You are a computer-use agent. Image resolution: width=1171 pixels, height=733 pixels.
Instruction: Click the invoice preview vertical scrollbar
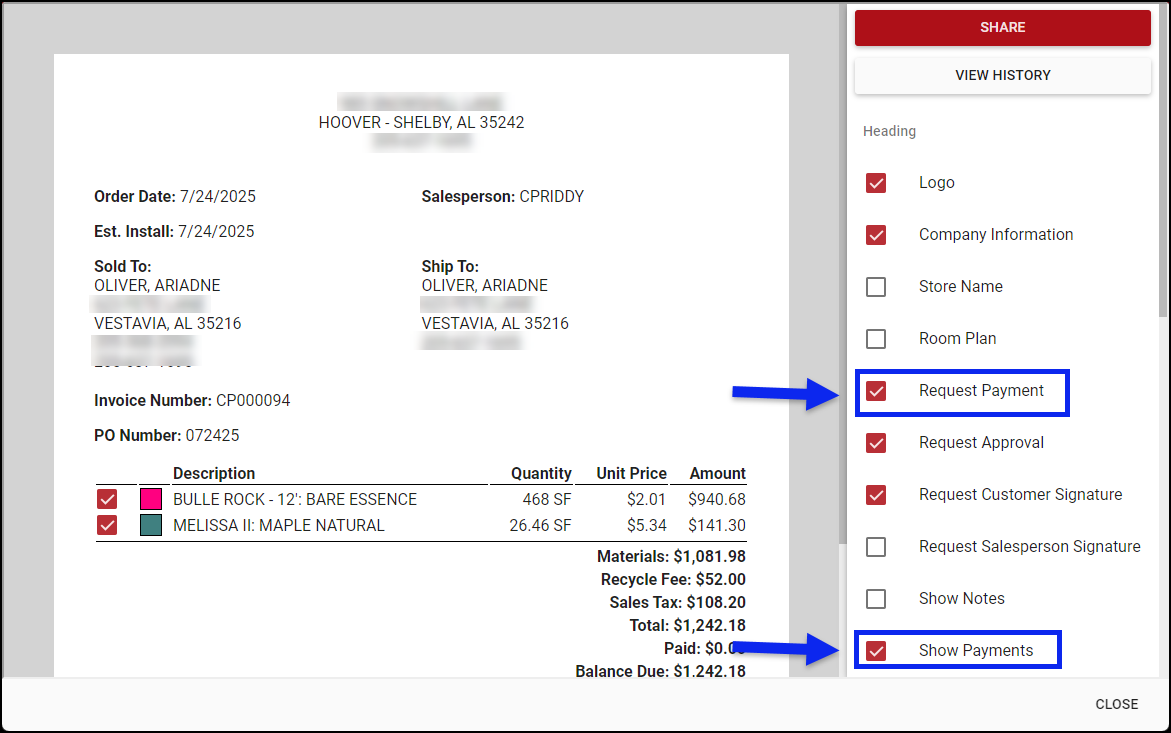[x=842, y=276]
